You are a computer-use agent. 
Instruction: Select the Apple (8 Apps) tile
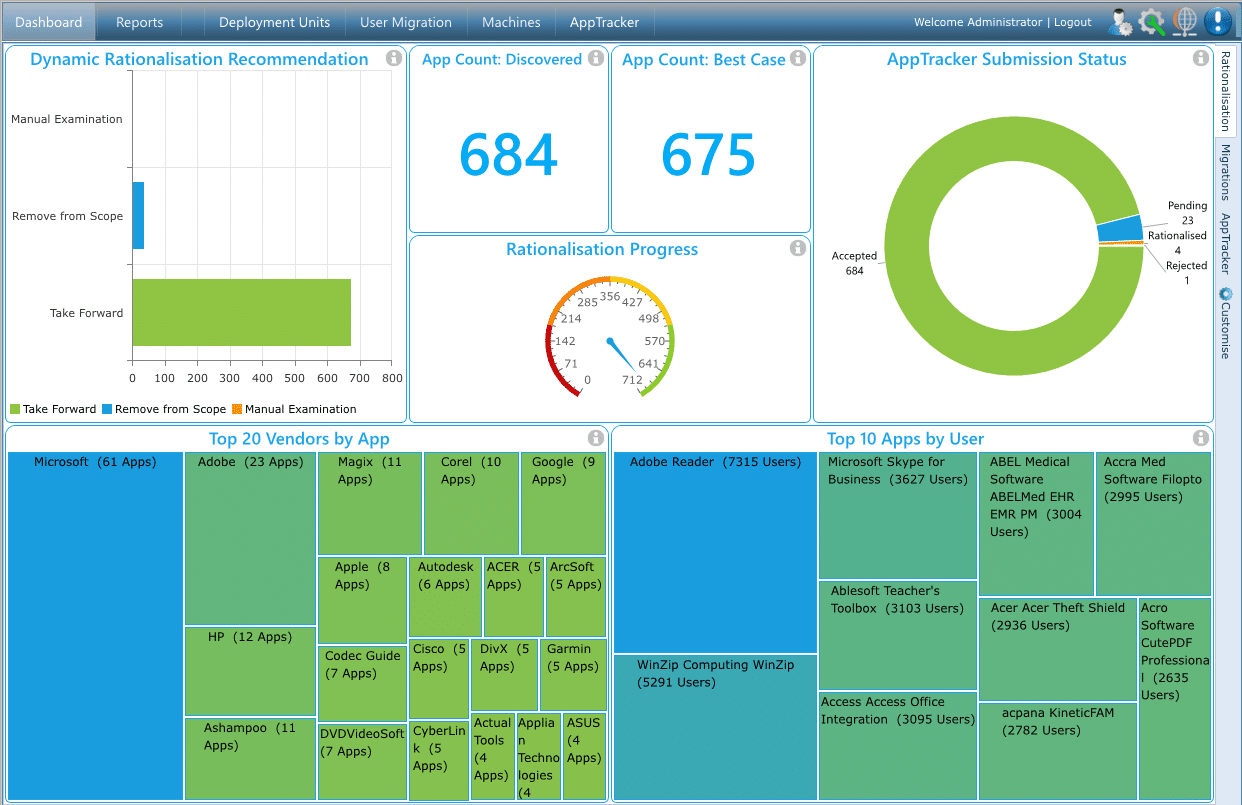coord(362,600)
